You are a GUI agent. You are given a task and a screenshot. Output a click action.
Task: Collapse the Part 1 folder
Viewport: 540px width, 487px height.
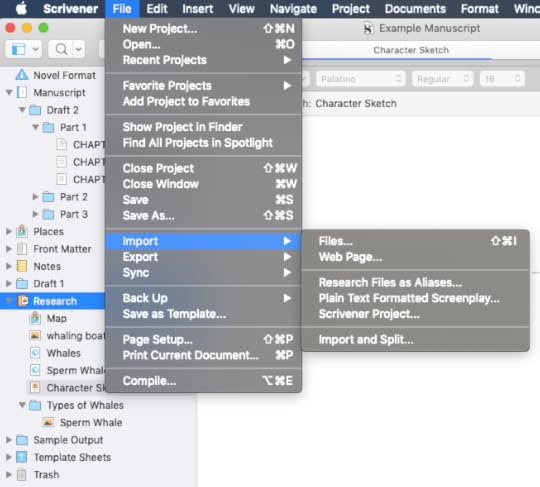tap(35, 127)
